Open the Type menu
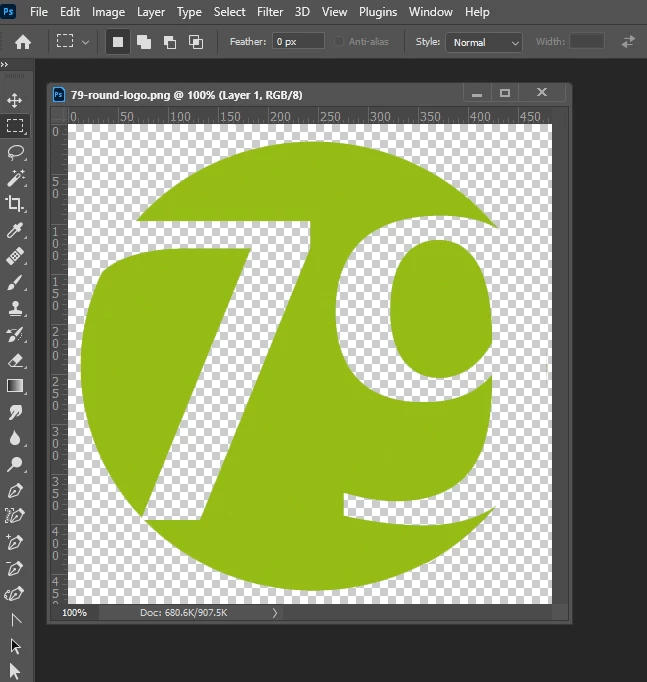This screenshot has width=647, height=682. (189, 12)
